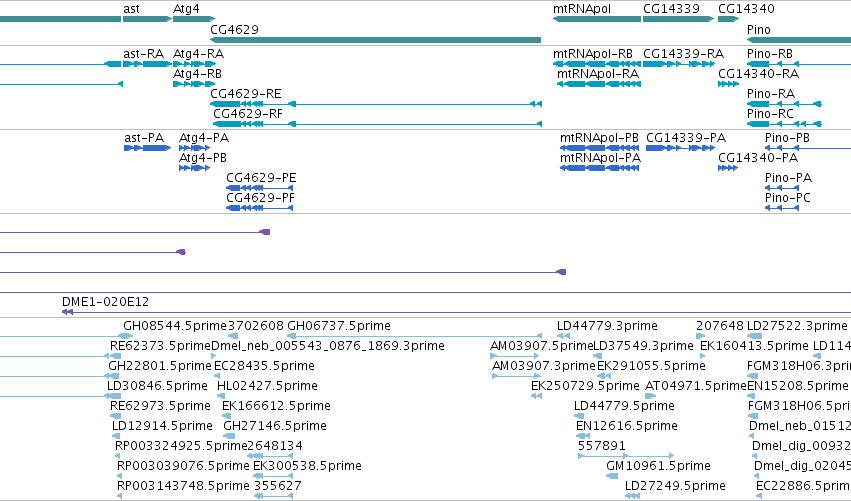Click the GH06737.5prime label
851x501 pixels.
pos(339,326)
